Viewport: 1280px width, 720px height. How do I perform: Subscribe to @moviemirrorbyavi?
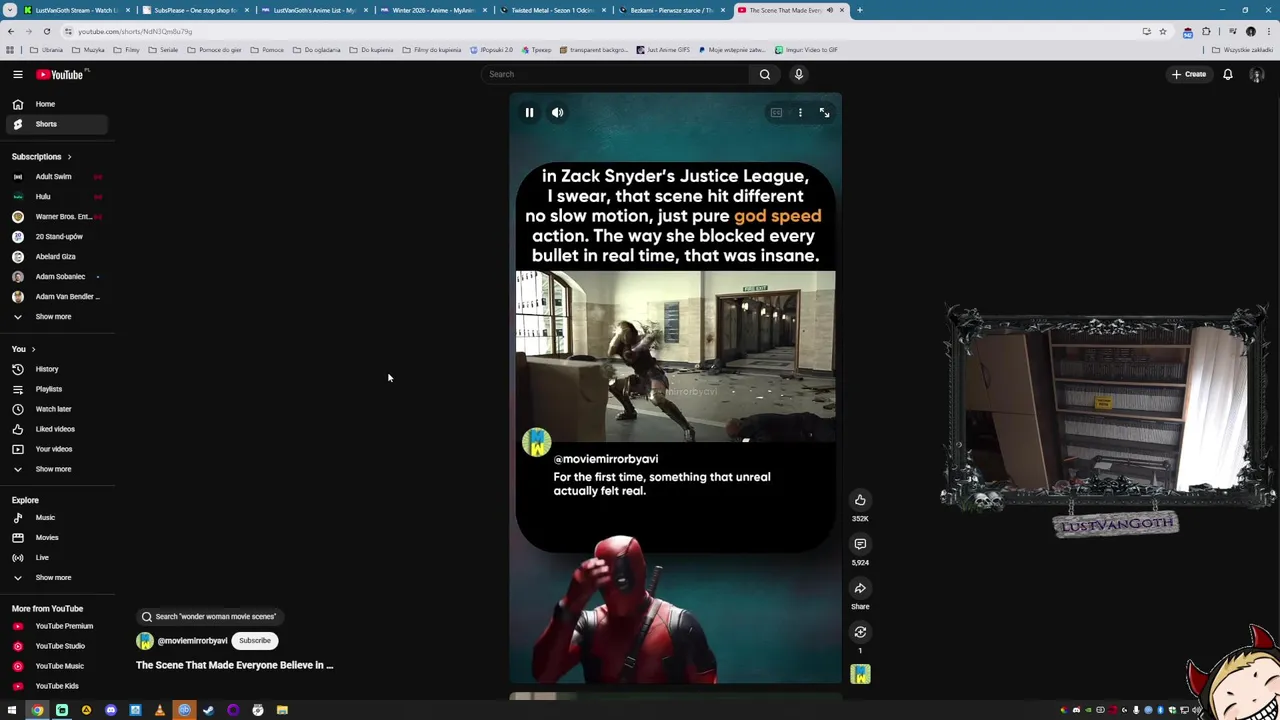(x=255, y=641)
